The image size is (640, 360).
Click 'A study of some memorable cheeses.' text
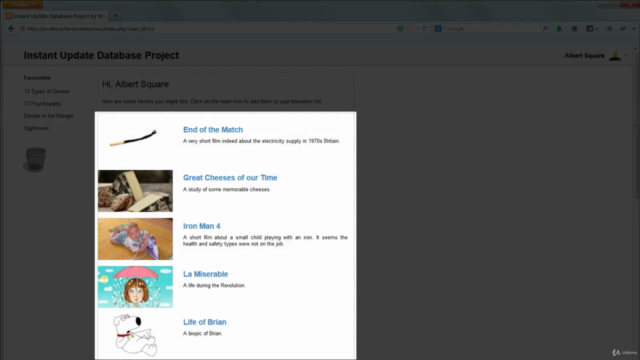coord(227,189)
